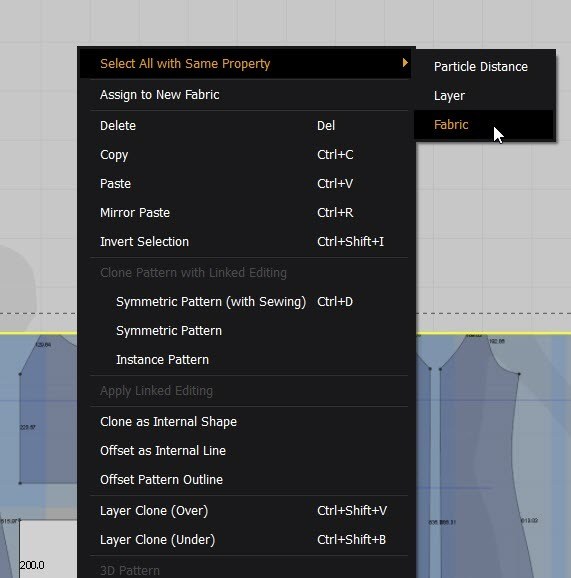Viewport: 571px width, 578px height.
Task: Choose Delete from the context menu
Action: coord(246,126)
